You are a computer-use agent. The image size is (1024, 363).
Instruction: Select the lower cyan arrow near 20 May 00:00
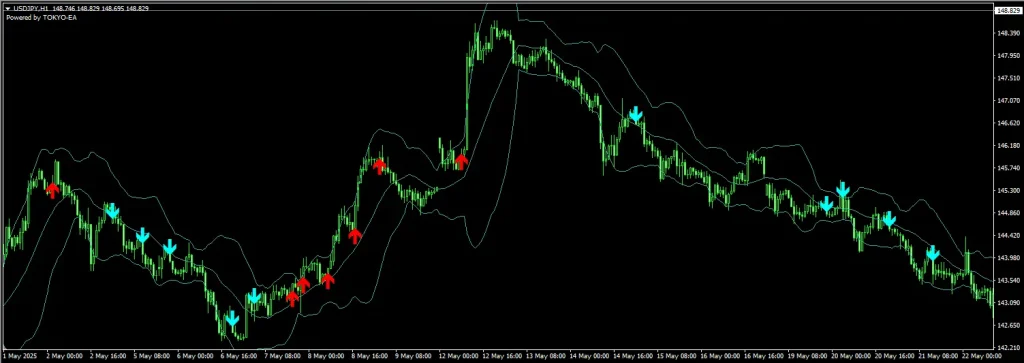827,204
